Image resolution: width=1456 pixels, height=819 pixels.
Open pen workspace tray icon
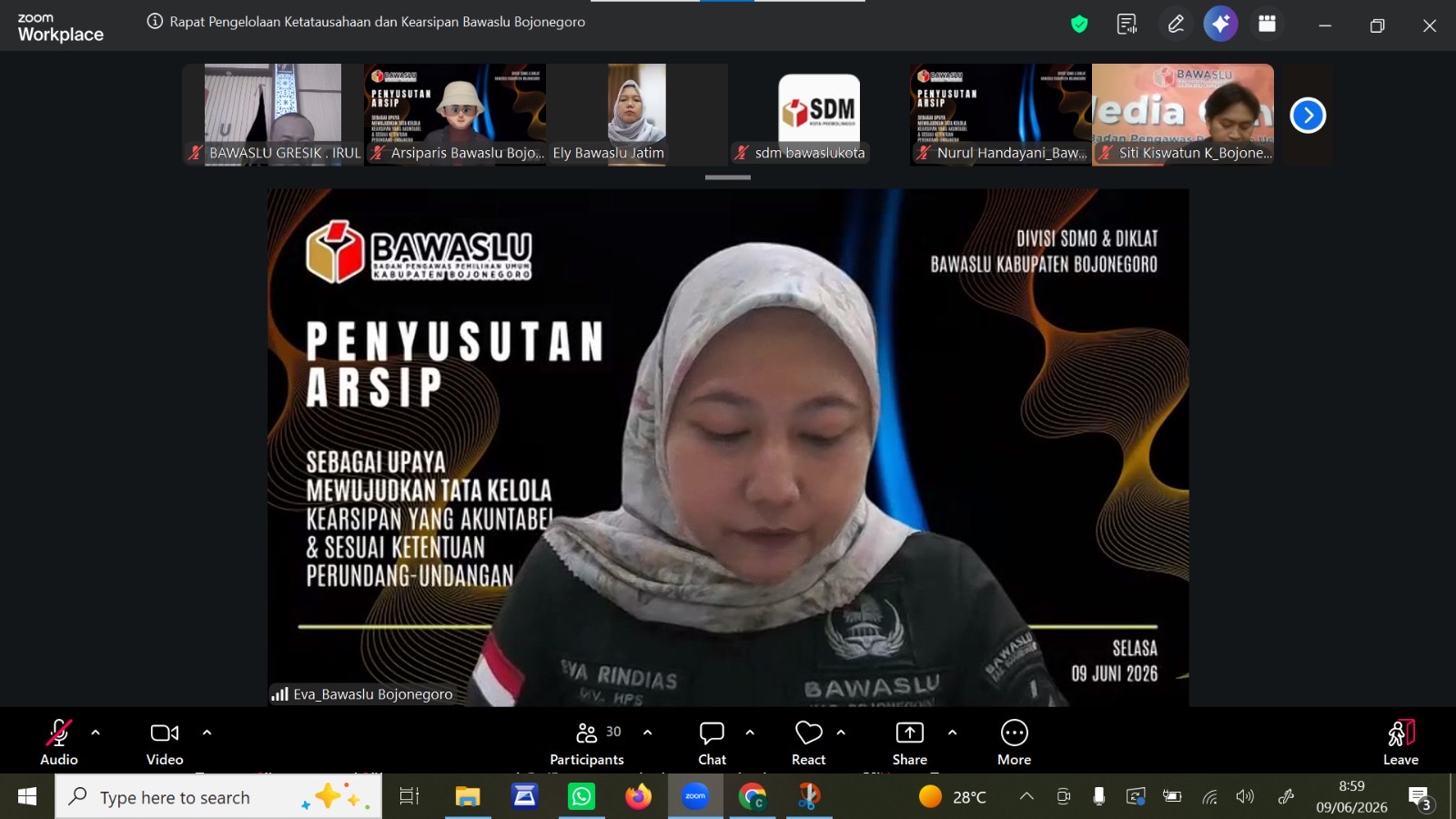[x=1286, y=797]
